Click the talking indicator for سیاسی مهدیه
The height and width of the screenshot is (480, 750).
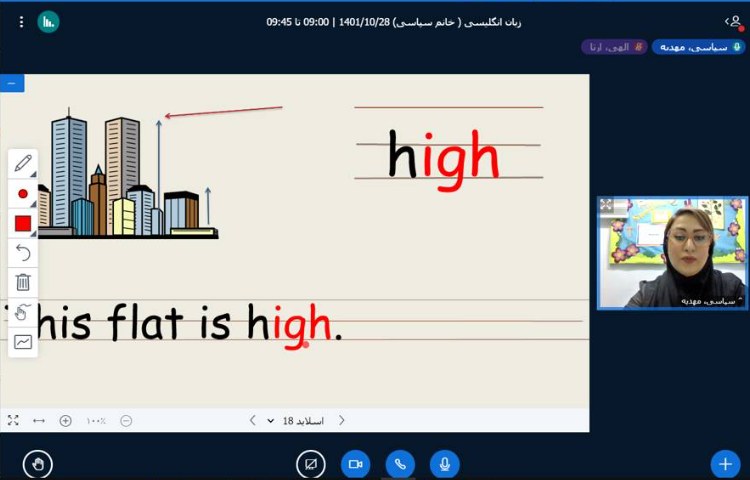click(699, 47)
